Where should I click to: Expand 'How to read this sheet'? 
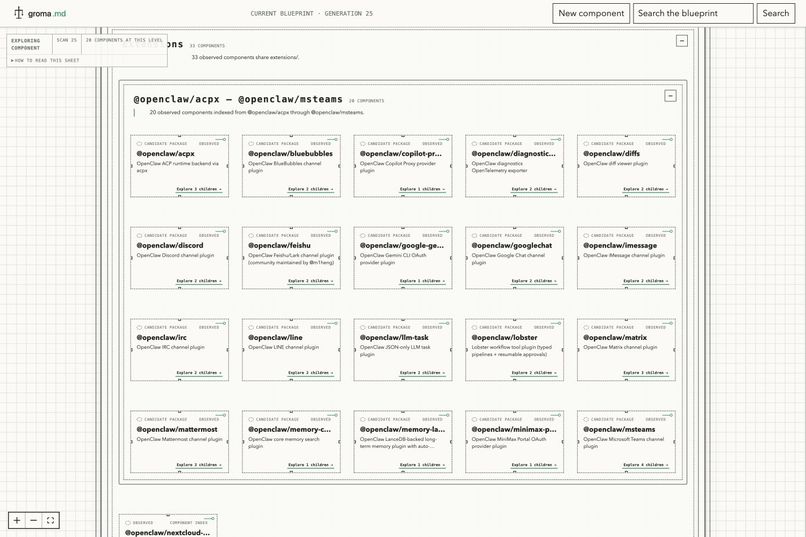45,61
